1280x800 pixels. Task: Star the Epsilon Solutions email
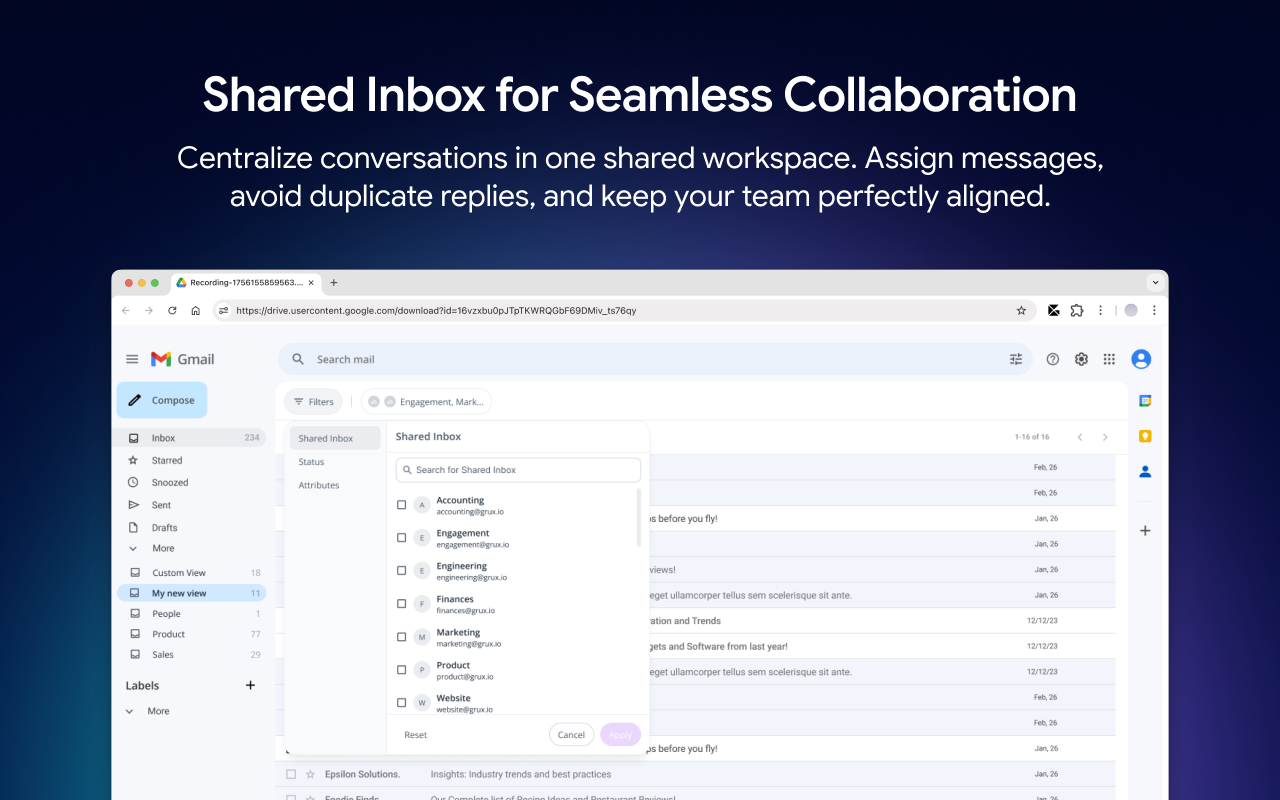(311, 774)
